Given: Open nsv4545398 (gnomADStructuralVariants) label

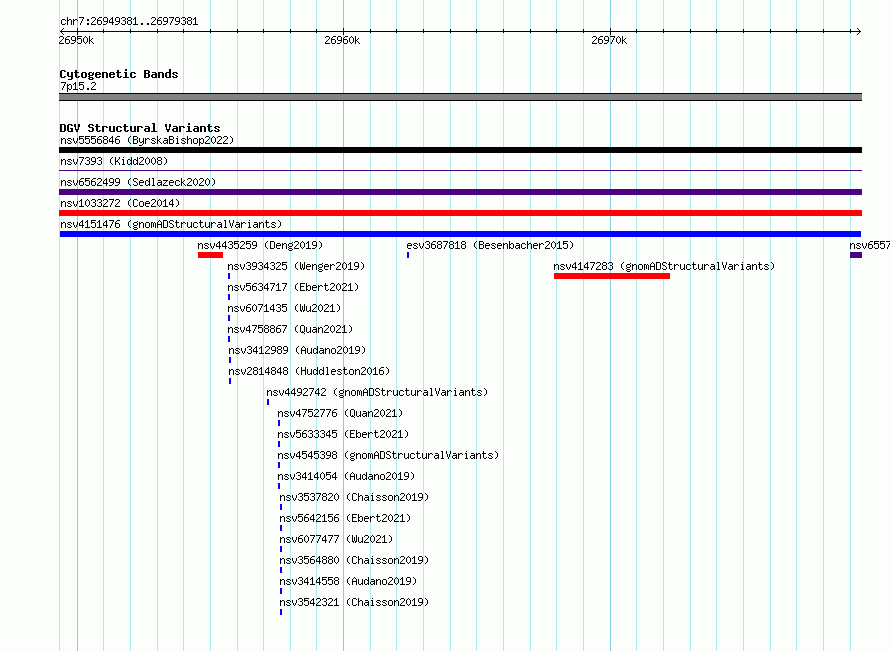Looking at the screenshot, I should [x=388, y=455].
